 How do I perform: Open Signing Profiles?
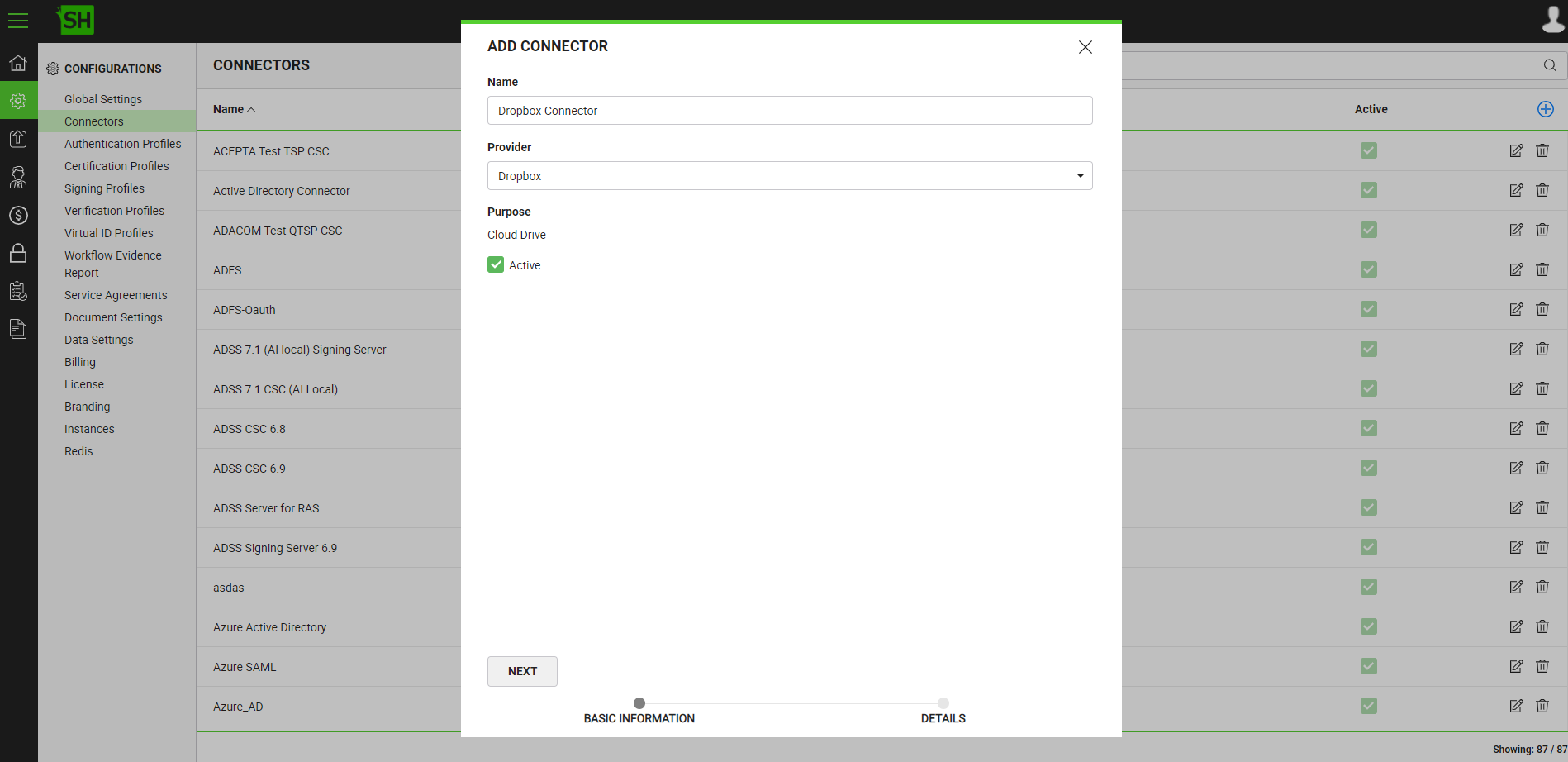pos(104,188)
